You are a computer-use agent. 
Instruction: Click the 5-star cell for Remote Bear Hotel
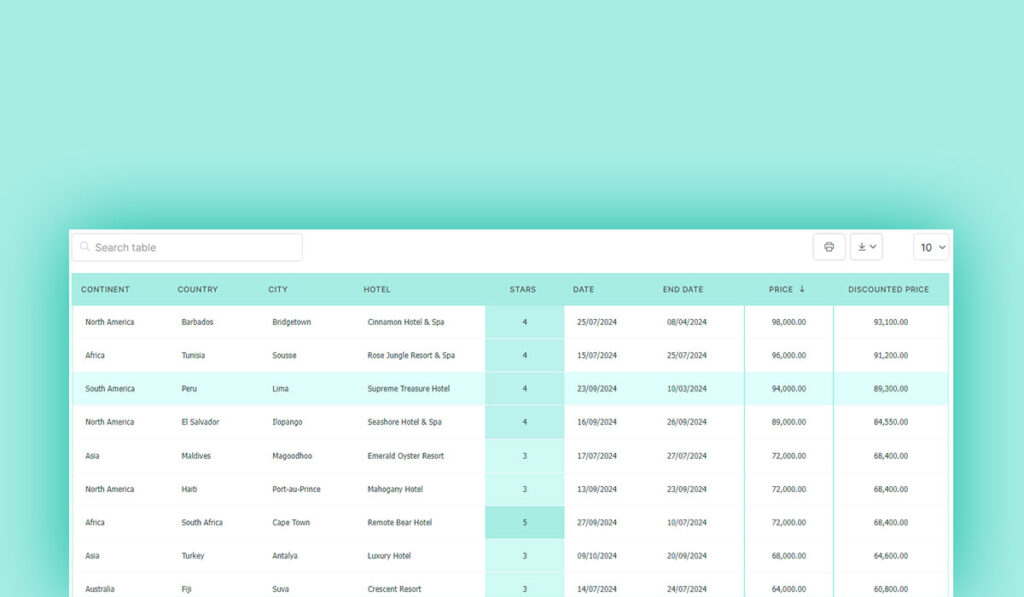(x=524, y=522)
